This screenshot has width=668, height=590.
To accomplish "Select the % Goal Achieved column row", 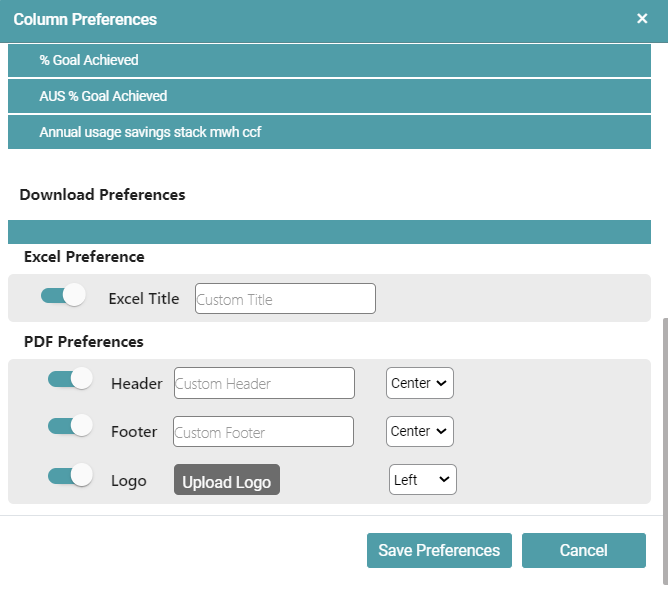I will [329, 61].
